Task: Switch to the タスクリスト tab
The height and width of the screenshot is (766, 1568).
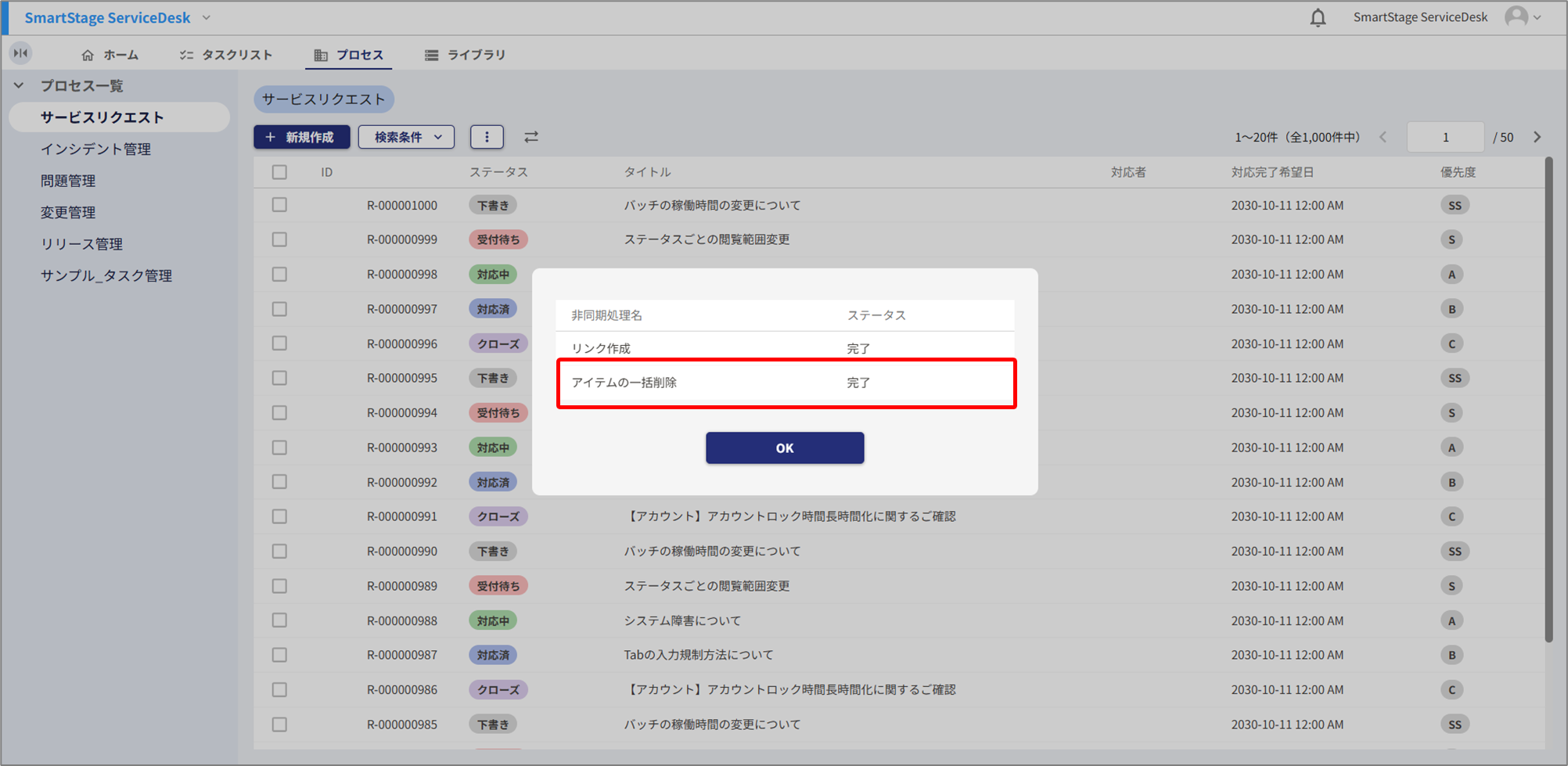Action: [x=226, y=55]
